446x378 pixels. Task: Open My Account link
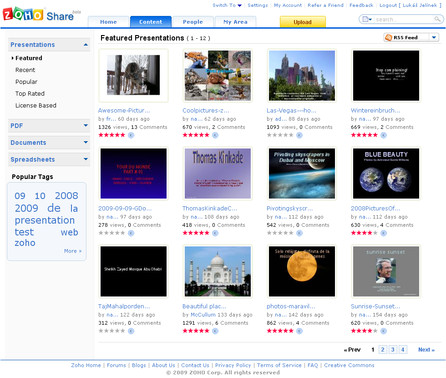(288, 5)
